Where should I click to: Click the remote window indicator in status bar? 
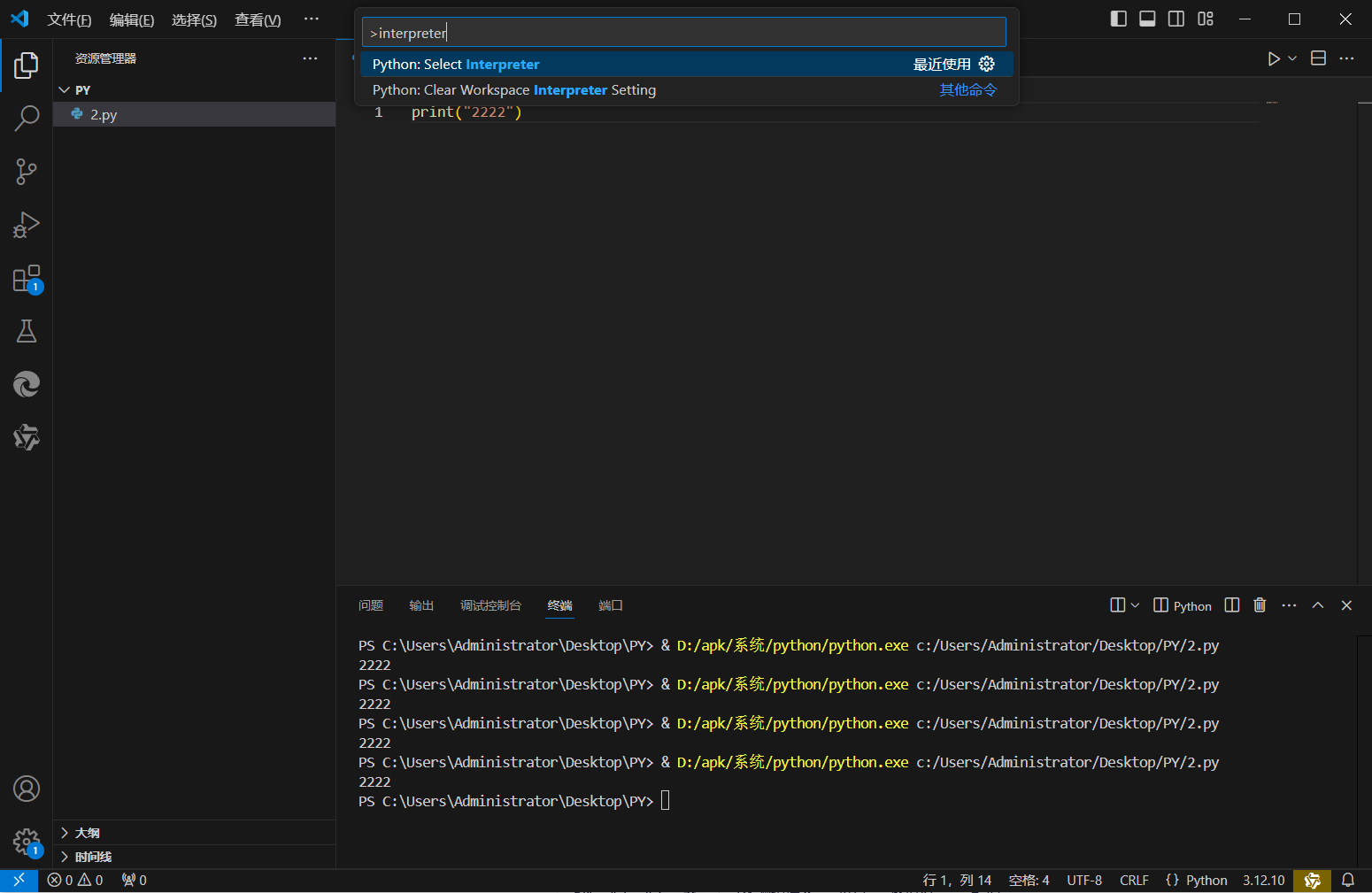click(19, 880)
